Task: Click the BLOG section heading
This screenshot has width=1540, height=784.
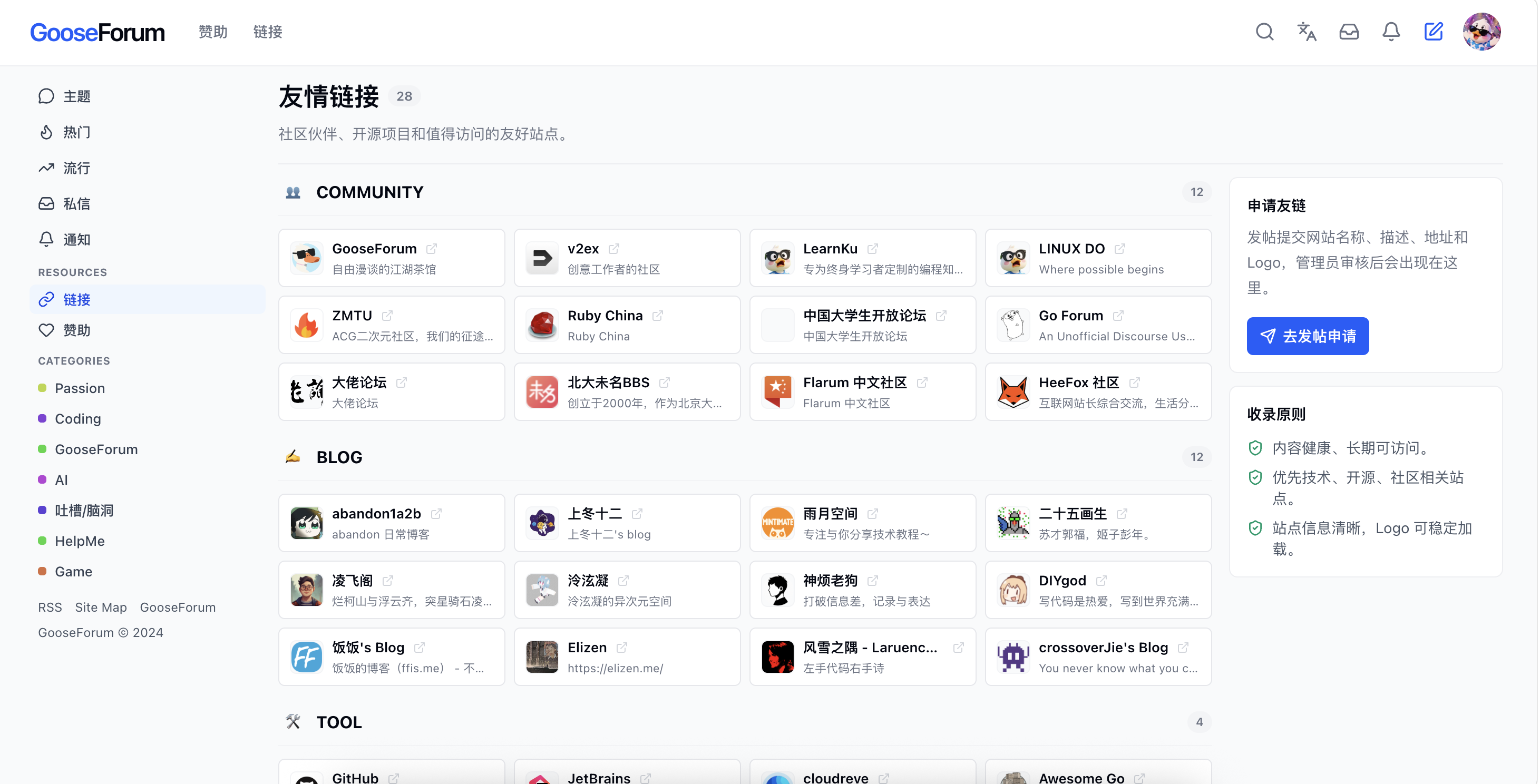Action: coord(339,457)
